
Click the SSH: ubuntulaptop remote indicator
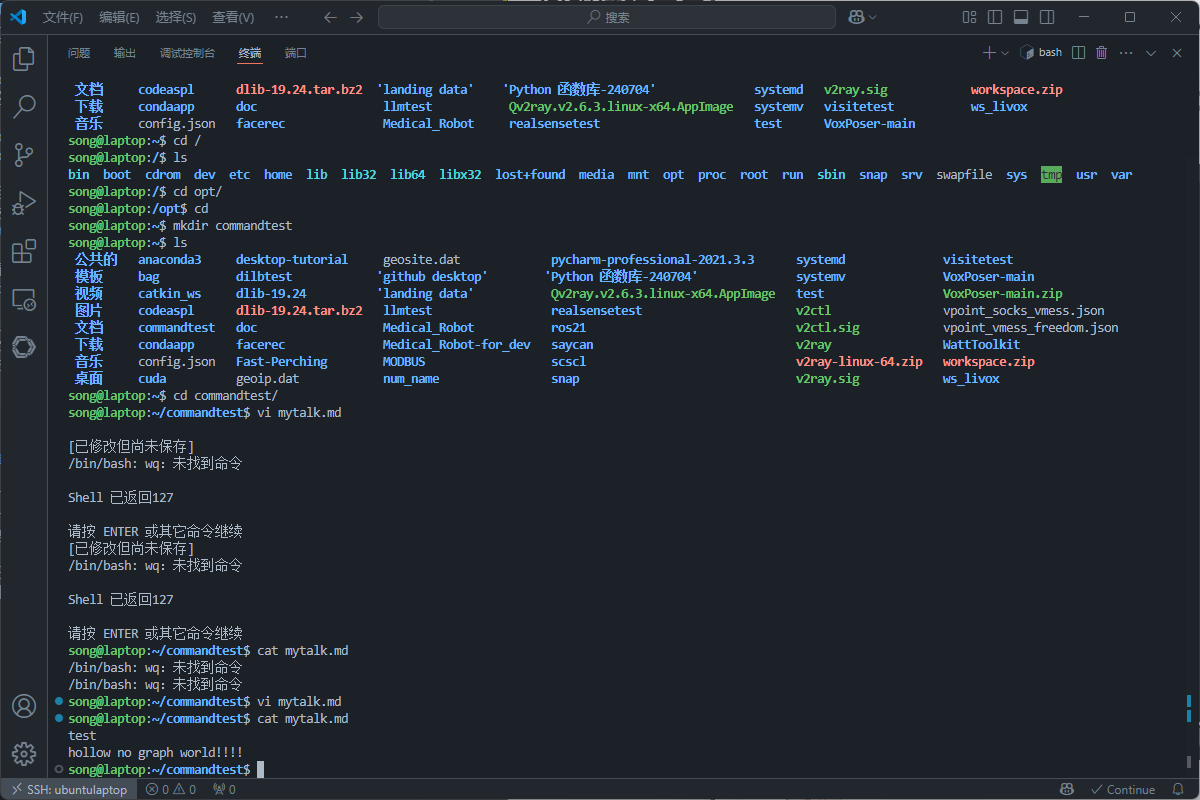[68, 789]
